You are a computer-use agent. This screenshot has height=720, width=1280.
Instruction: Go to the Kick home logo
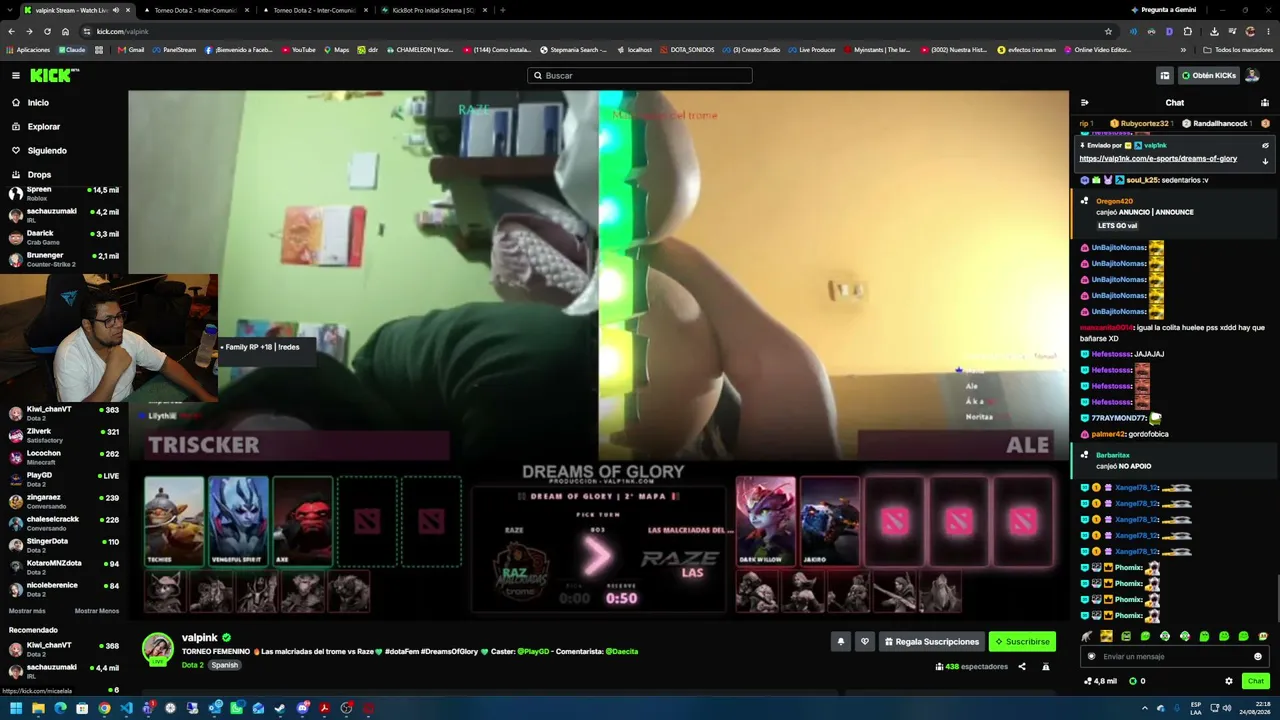[54, 75]
